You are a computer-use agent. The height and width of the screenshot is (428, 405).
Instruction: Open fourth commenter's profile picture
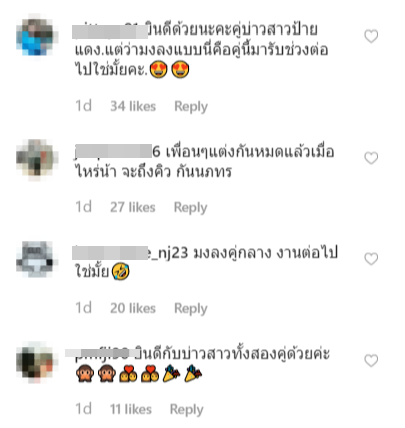[x=36, y=361]
